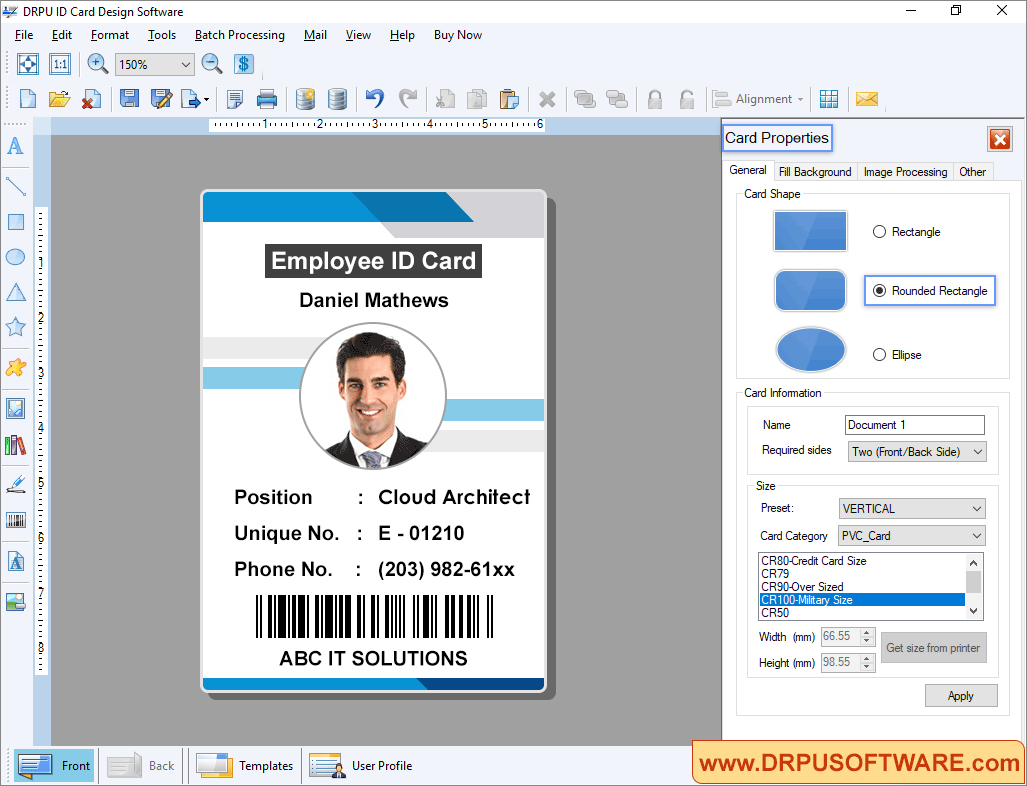Select CR80-Credit Card Size in list
Image resolution: width=1027 pixels, height=786 pixels.
[861, 561]
